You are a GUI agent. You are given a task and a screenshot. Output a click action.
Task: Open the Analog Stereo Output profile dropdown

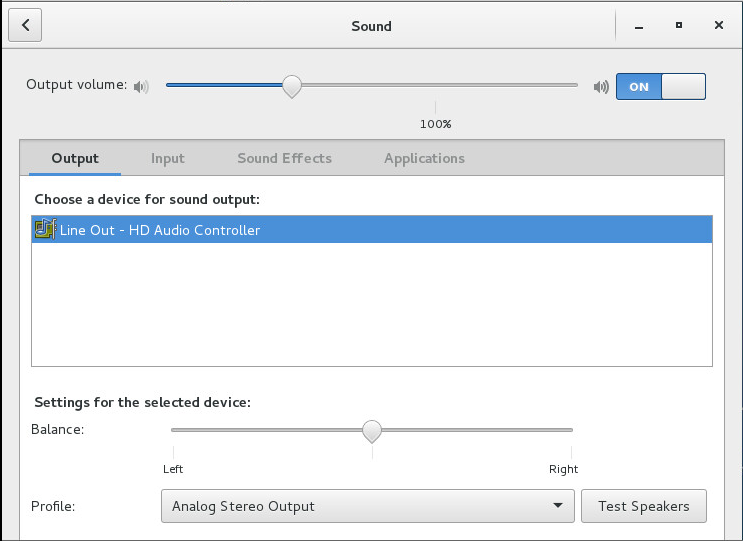point(367,506)
